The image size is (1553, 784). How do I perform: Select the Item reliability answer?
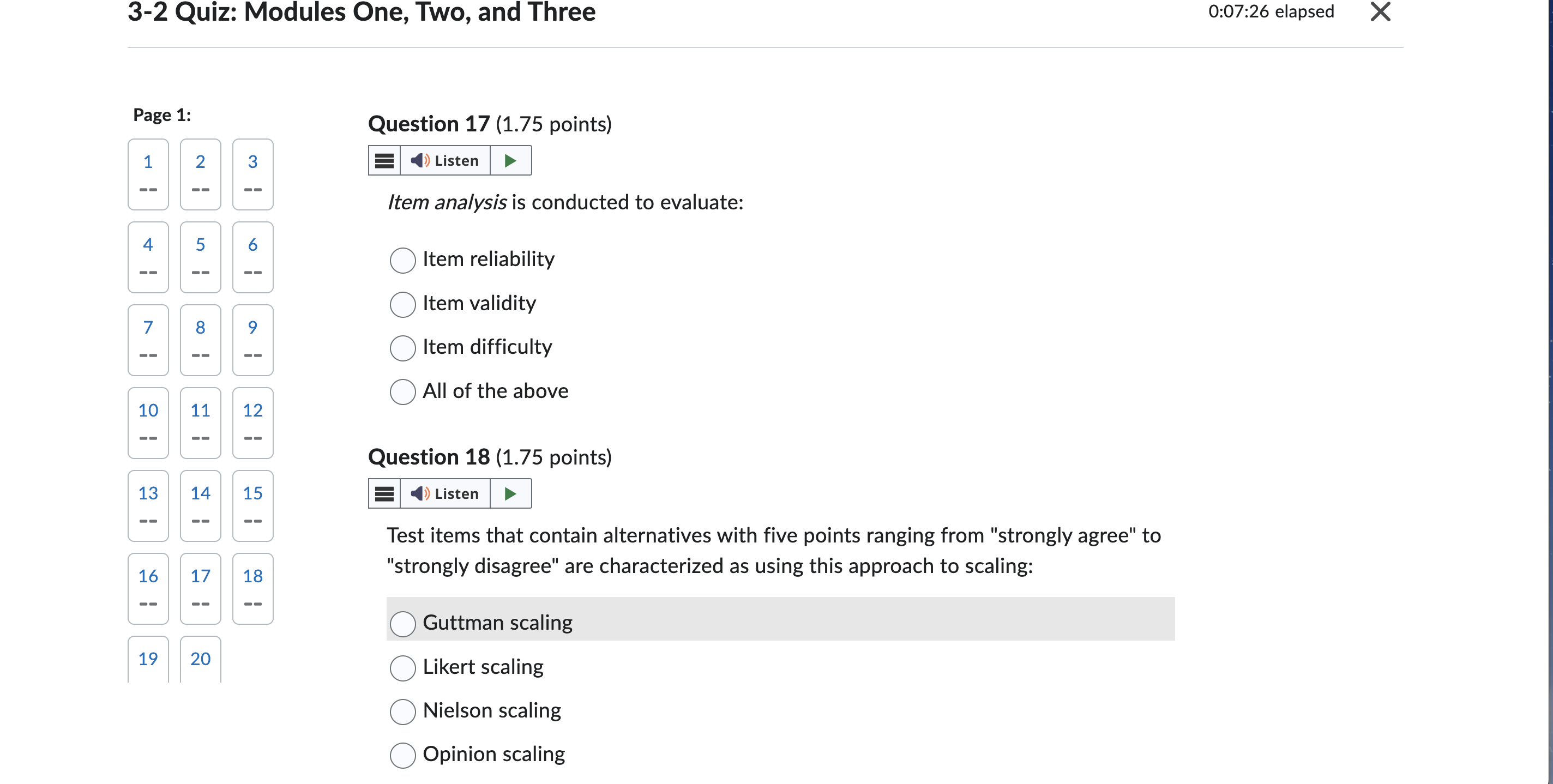coord(403,260)
